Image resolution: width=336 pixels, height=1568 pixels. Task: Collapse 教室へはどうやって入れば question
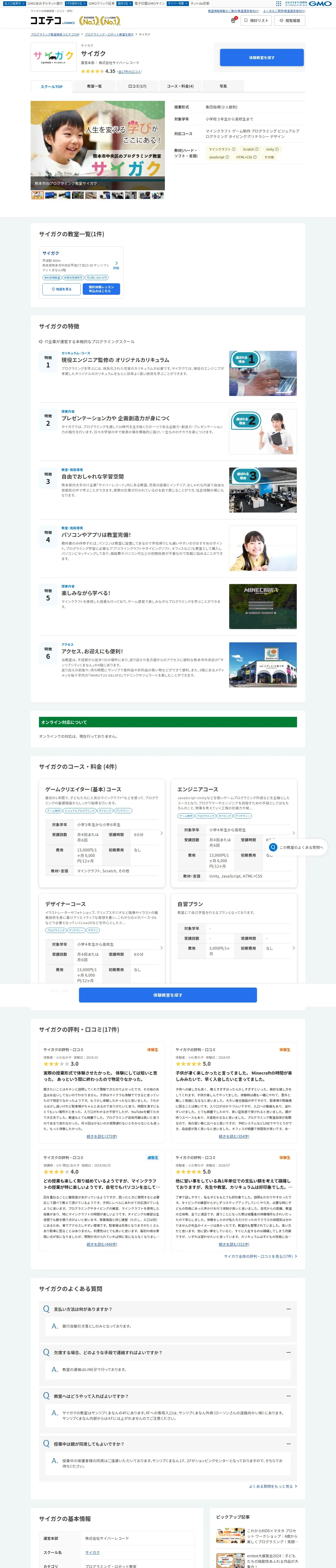click(x=168, y=1396)
